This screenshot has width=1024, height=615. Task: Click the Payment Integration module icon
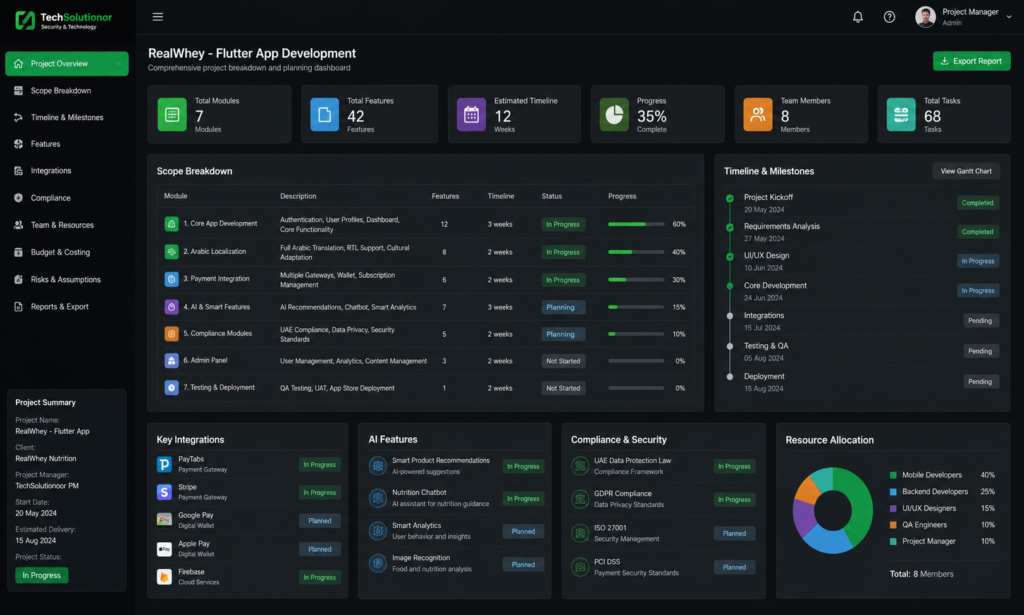[171, 279]
